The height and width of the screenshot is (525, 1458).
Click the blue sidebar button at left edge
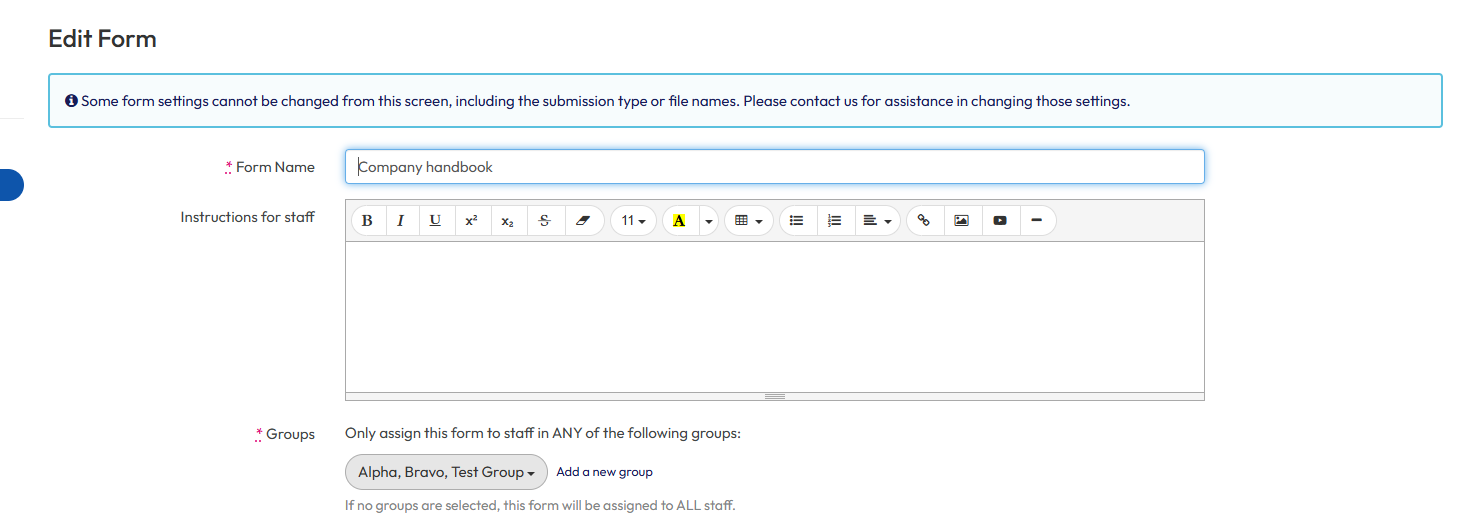(11, 185)
